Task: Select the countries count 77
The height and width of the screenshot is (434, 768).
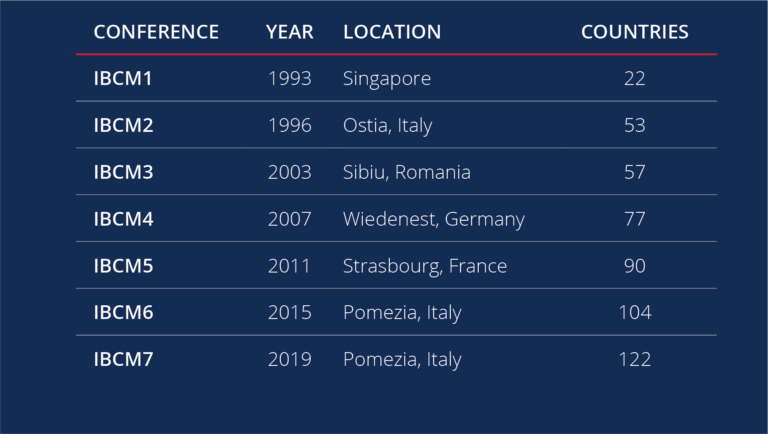Action: tap(634, 219)
